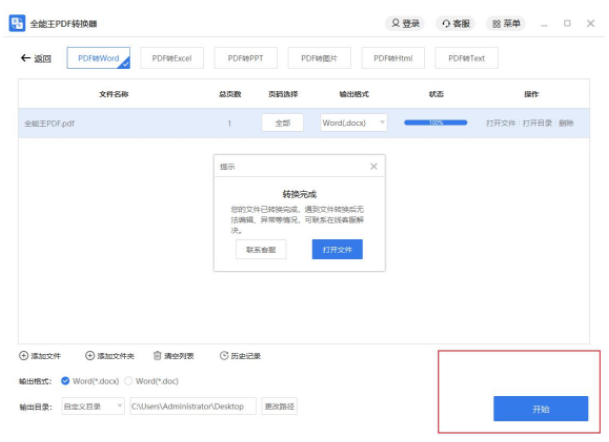The height and width of the screenshot is (442, 609).
Task: Click the 添加文件夹 plus icon
Action: (90, 356)
